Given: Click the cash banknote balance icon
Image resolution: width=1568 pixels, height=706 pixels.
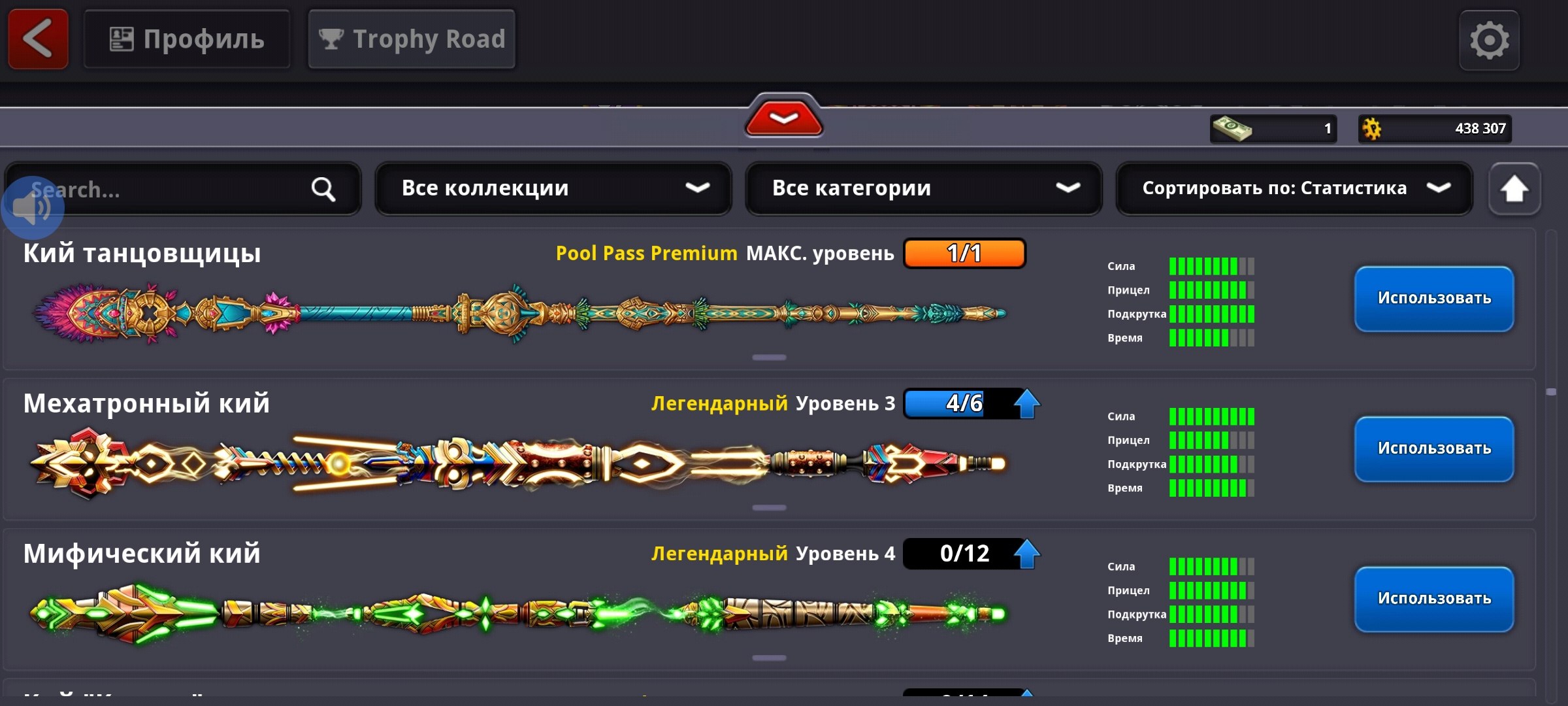Looking at the screenshot, I should click(1232, 129).
